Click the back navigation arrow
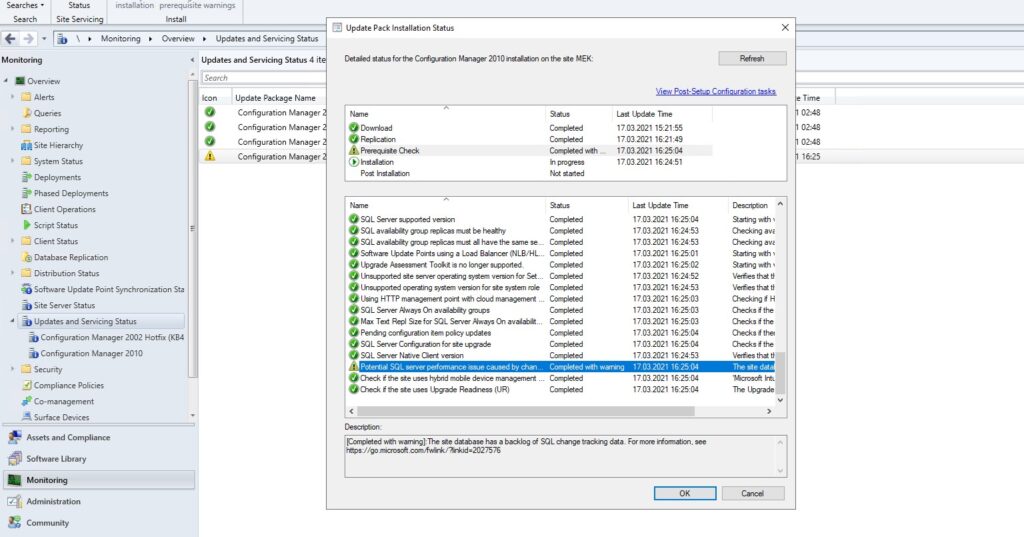This screenshot has width=1024, height=537. pyautogui.click(x=10, y=39)
